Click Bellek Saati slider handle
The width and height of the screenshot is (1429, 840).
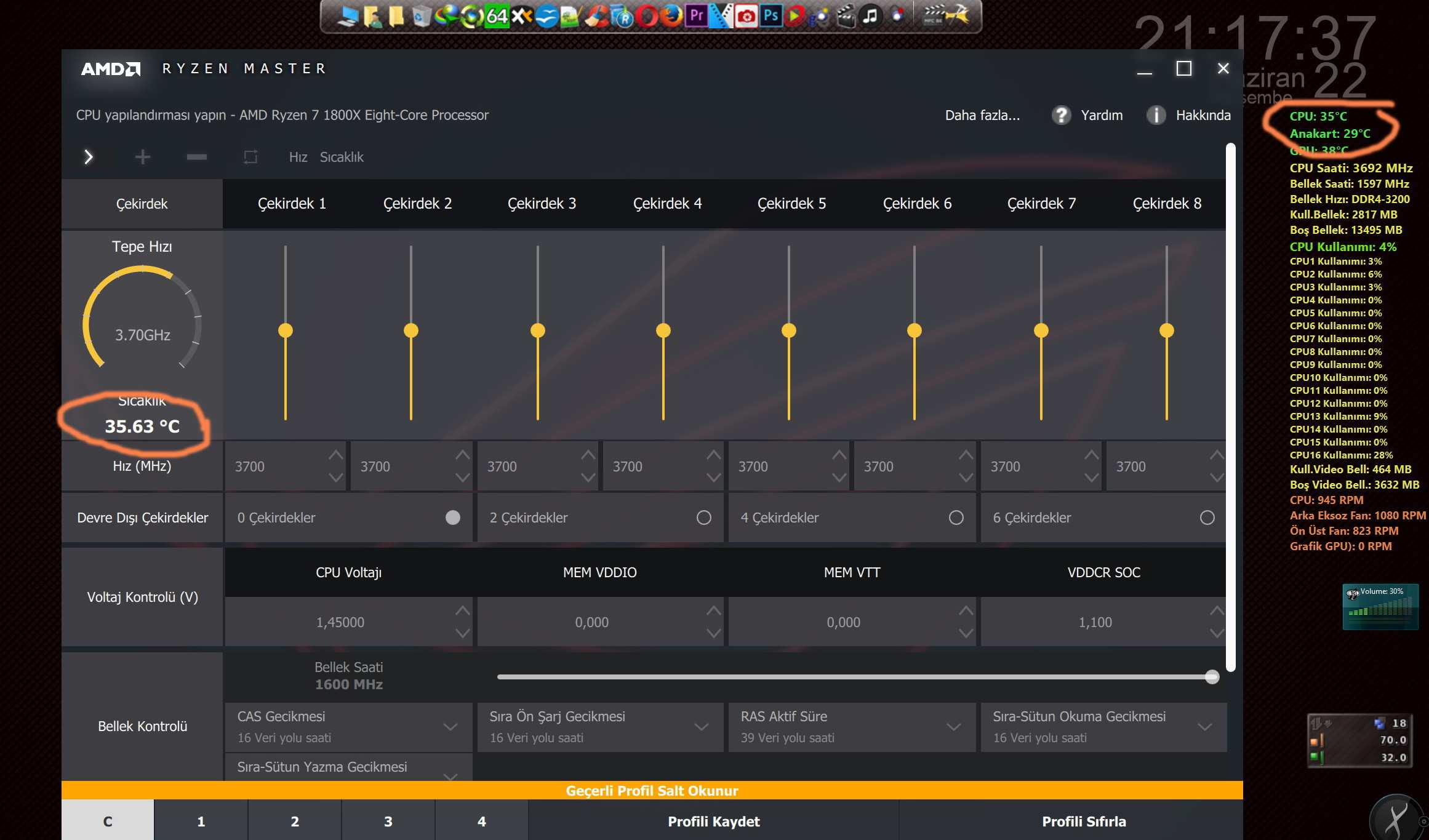click(x=1212, y=677)
